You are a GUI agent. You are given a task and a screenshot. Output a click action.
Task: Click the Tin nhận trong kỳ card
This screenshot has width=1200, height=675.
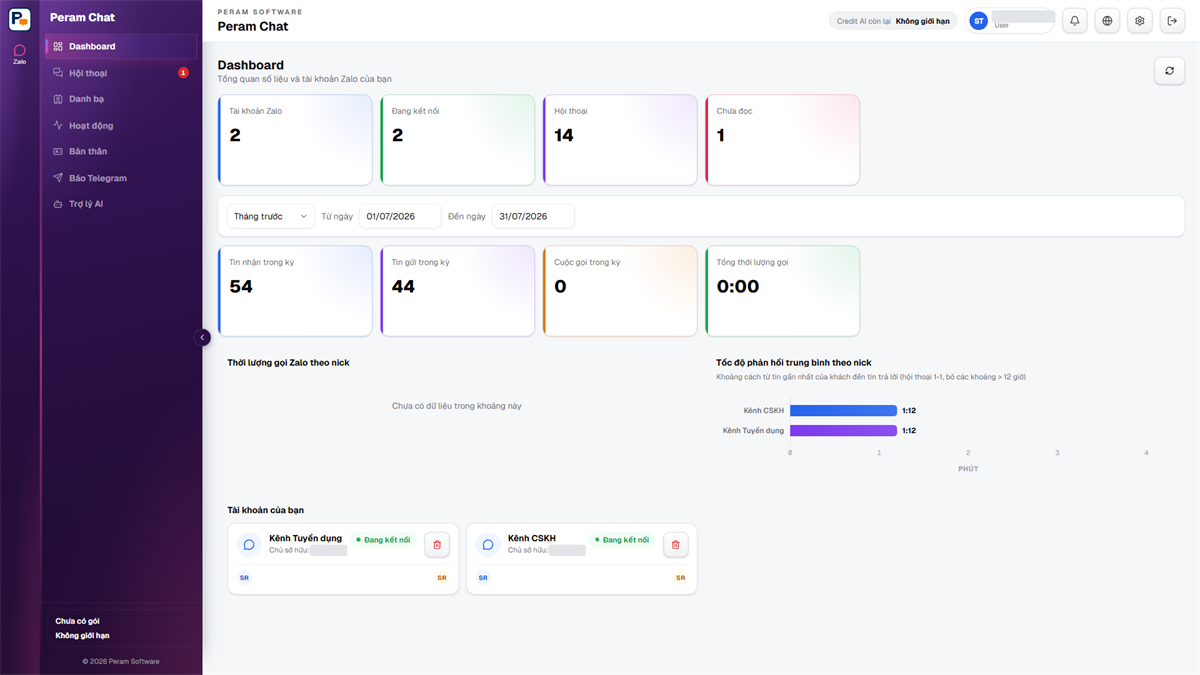(x=295, y=291)
